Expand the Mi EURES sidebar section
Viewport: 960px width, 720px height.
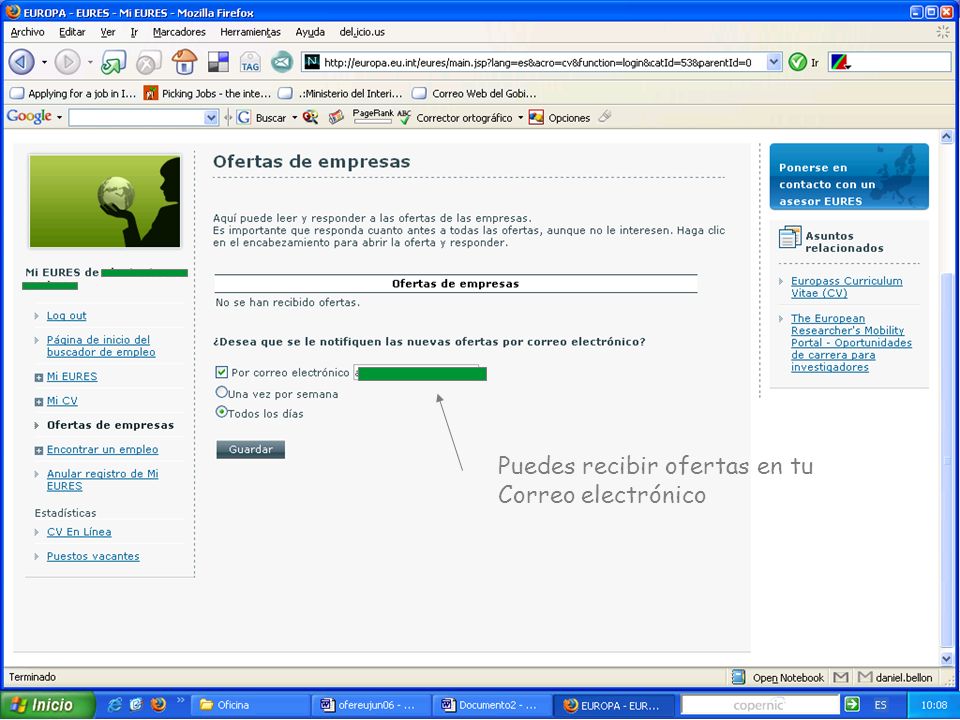pos(39,378)
